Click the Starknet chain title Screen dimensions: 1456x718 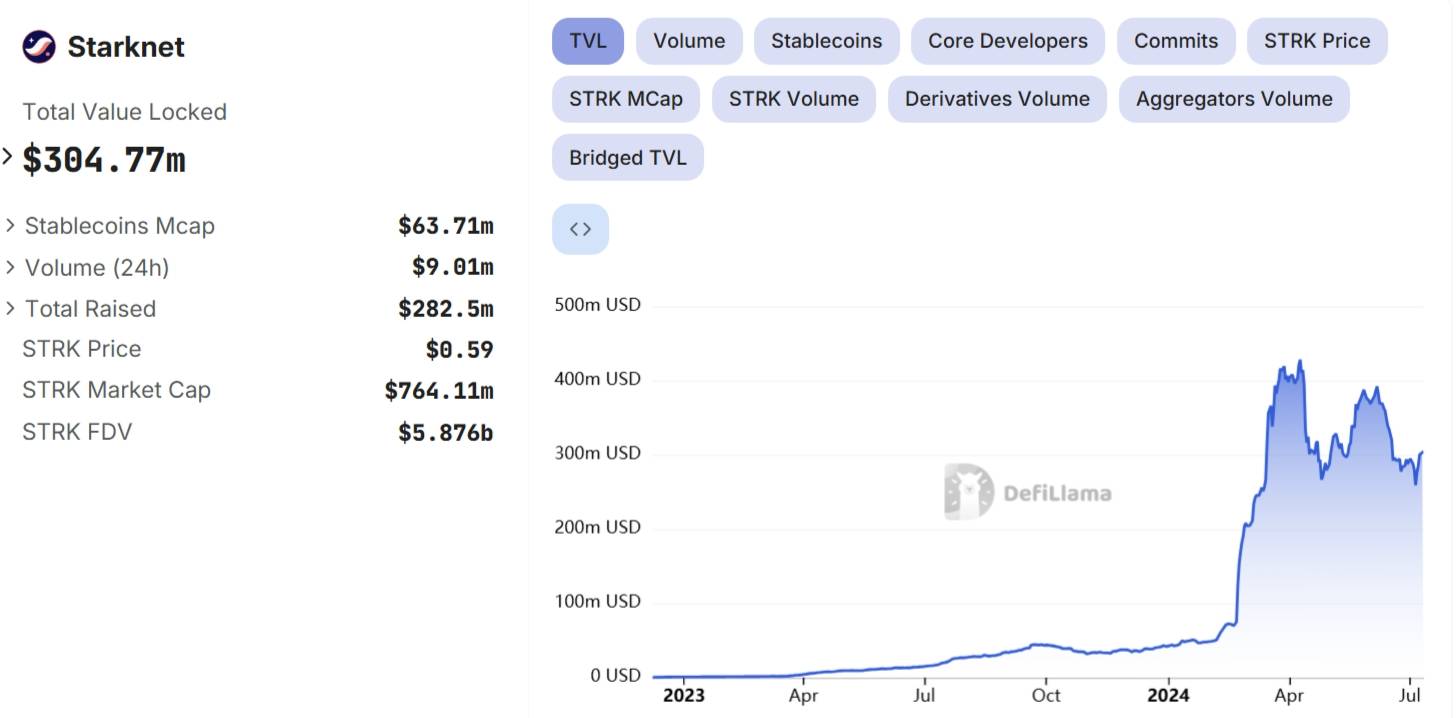(x=126, y=47)
